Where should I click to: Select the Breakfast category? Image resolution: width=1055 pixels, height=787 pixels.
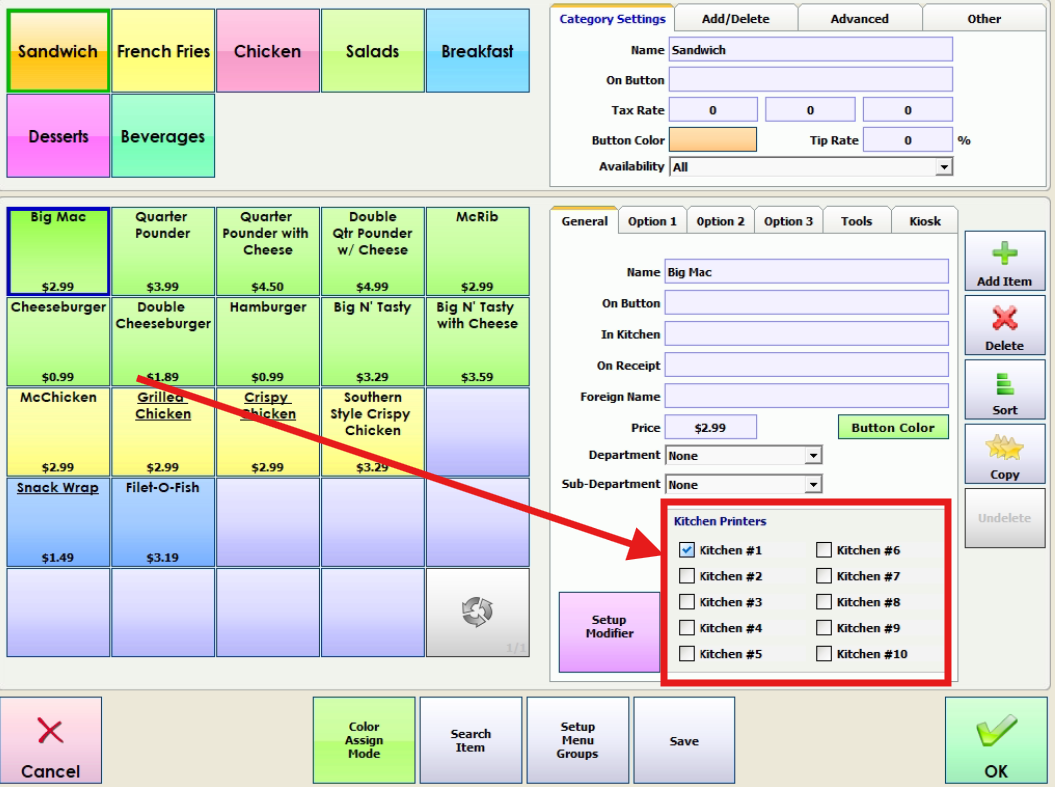478,50
